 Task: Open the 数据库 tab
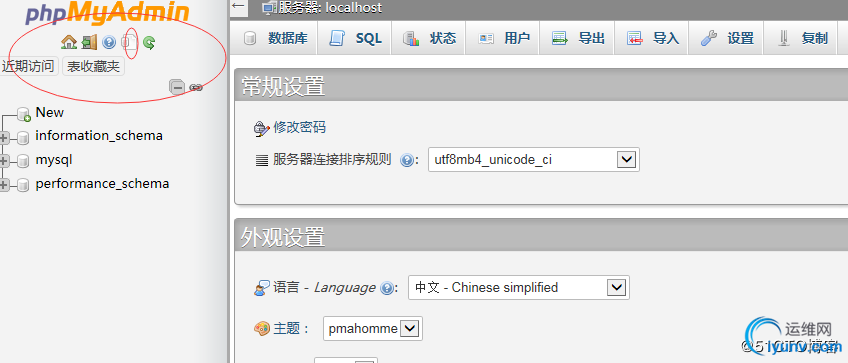(274, 38)
